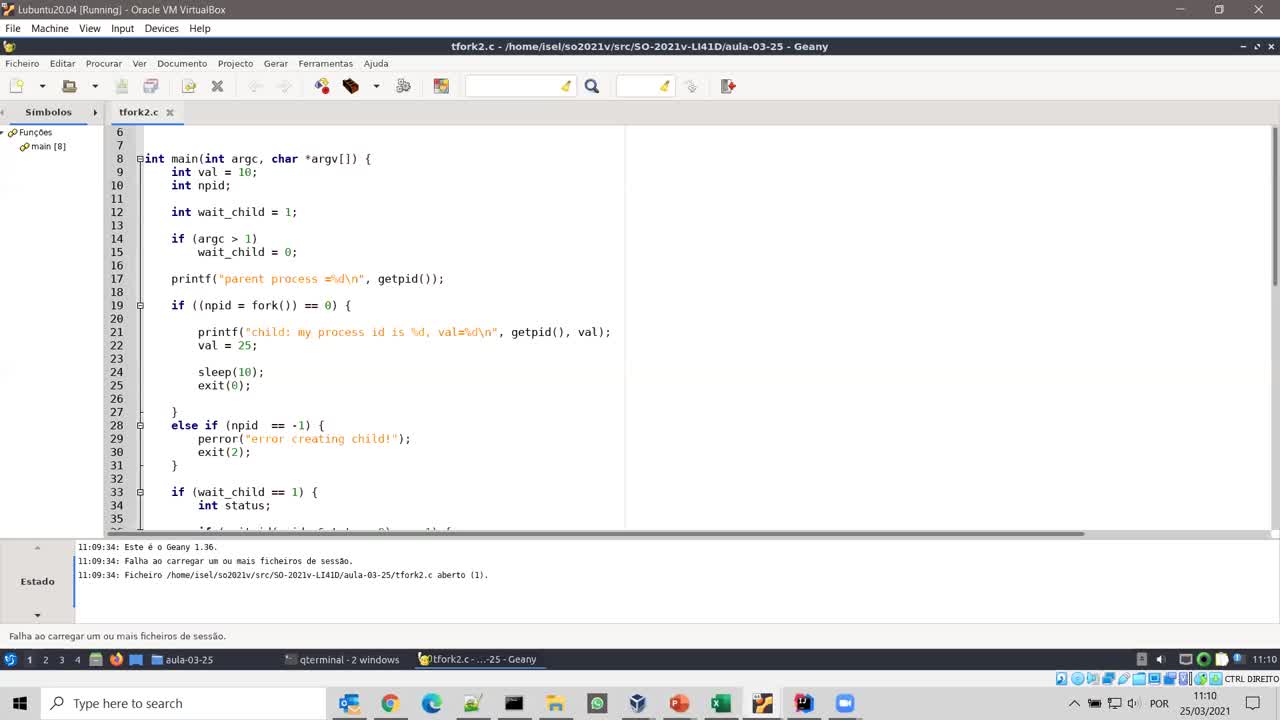Reload the current file toolbar icon

click(188, 86)
